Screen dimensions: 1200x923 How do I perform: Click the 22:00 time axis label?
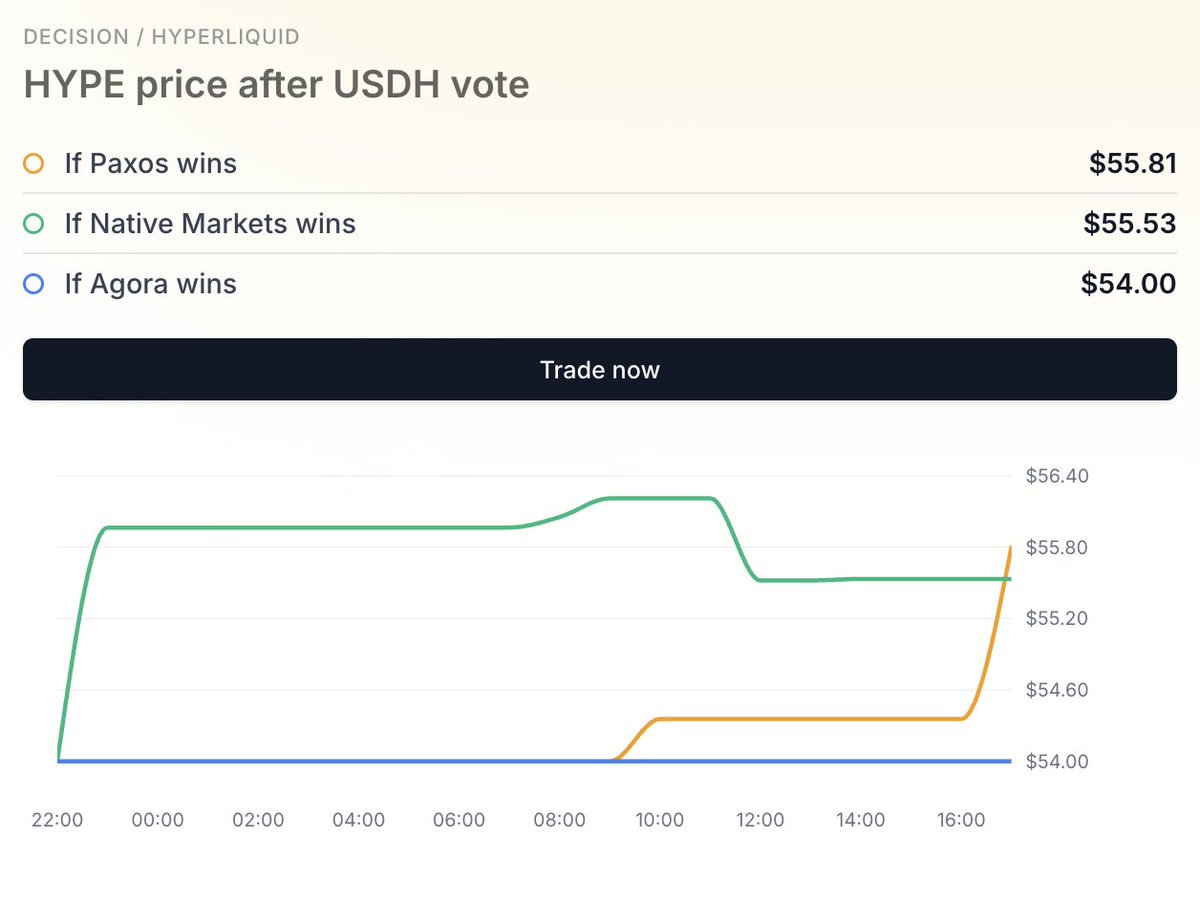[57, 820]
